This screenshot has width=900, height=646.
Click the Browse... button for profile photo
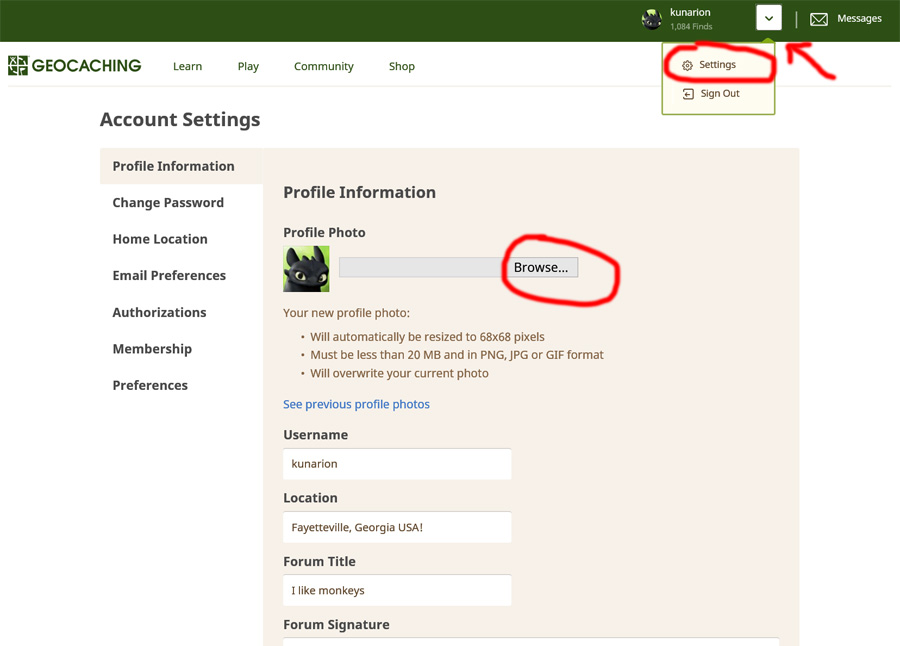click(541, 268)
